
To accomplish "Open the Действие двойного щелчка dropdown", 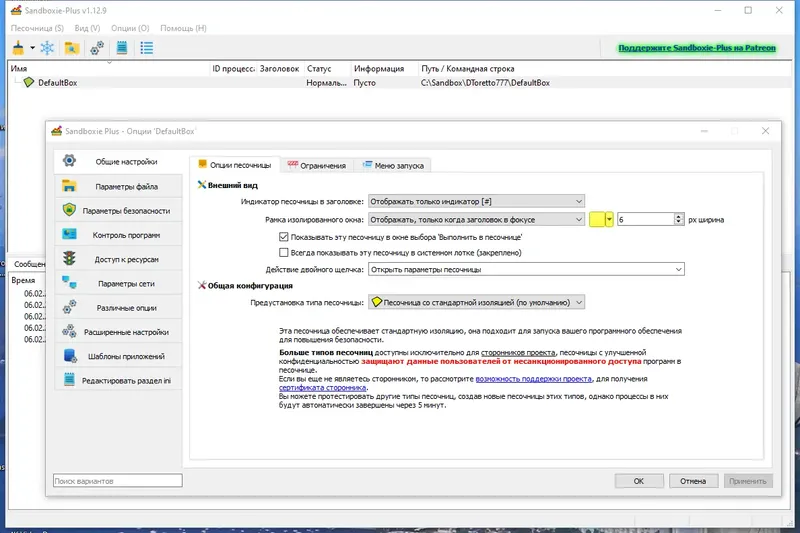I will tap(526, 269).
